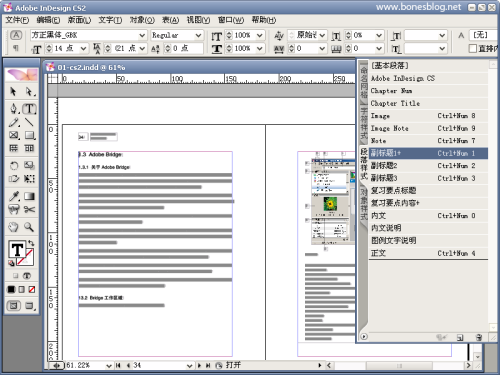500x375 pixels.
Task: Click the default fill and stroke icon
Action: coord(11,263)
